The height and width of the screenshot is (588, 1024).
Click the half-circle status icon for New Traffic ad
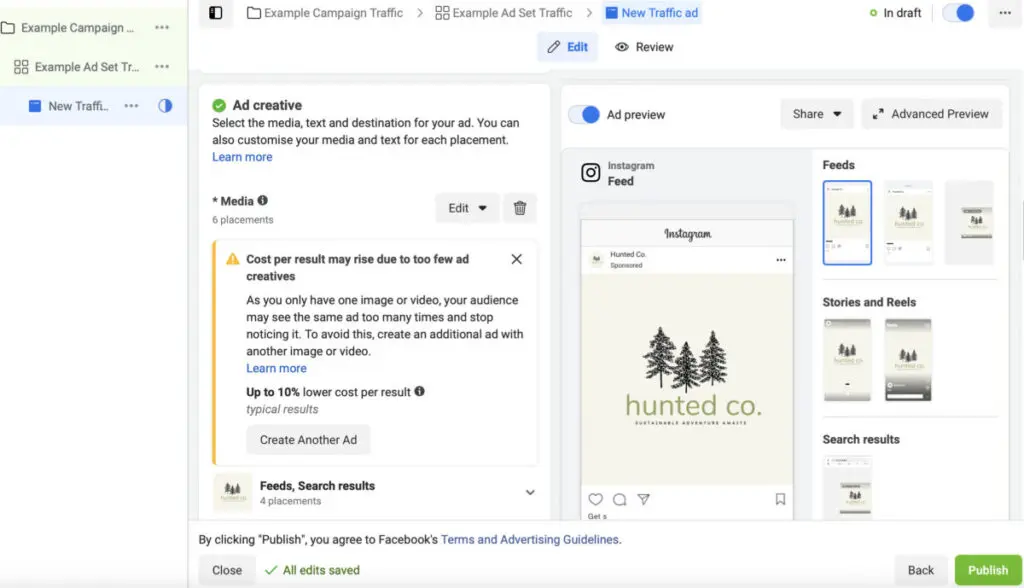pos(165,105)
